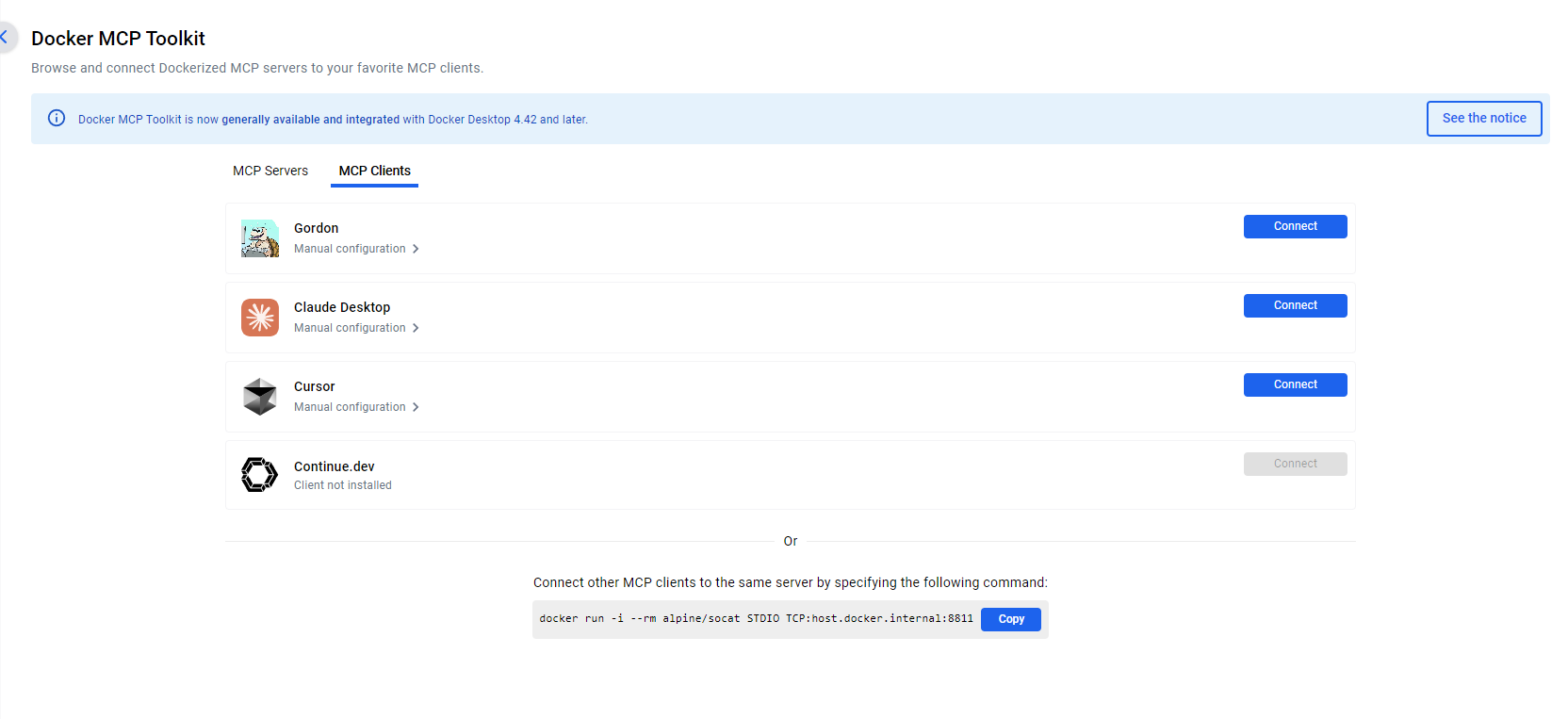
Task: Switch to the MCP Servers tab
Action: (x=270, y=171)
